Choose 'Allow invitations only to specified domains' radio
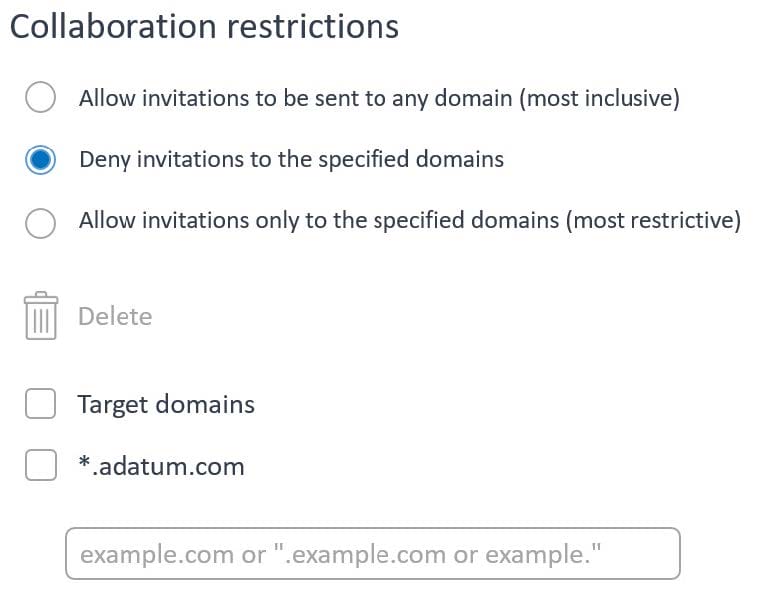The width and height of the screenshot is (758, 594). click(x=41, y=222)
